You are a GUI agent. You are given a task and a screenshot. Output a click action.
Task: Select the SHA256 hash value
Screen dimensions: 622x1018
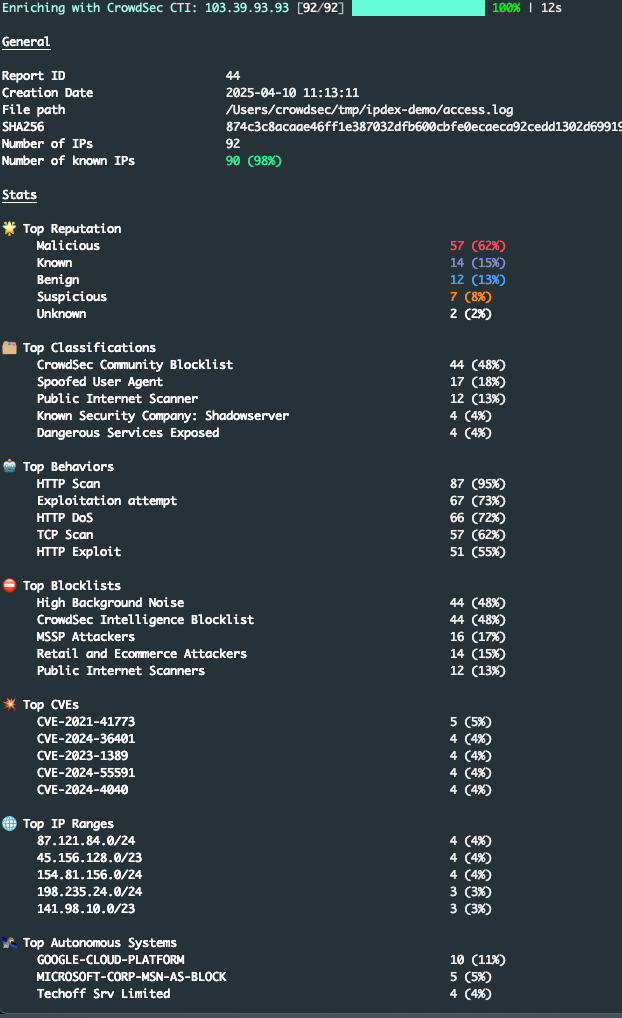(x=423, y=127)
